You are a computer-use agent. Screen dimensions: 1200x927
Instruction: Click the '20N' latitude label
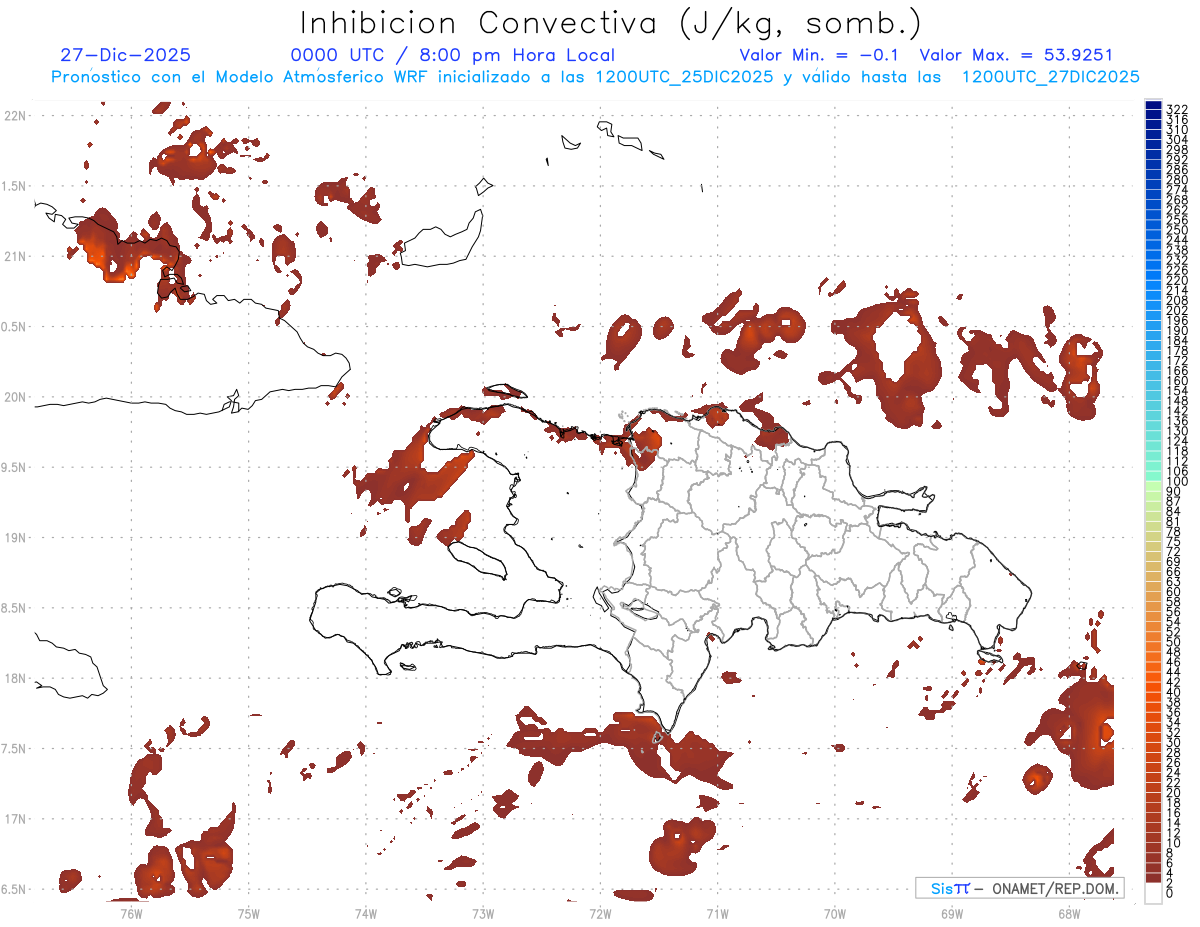15,398
